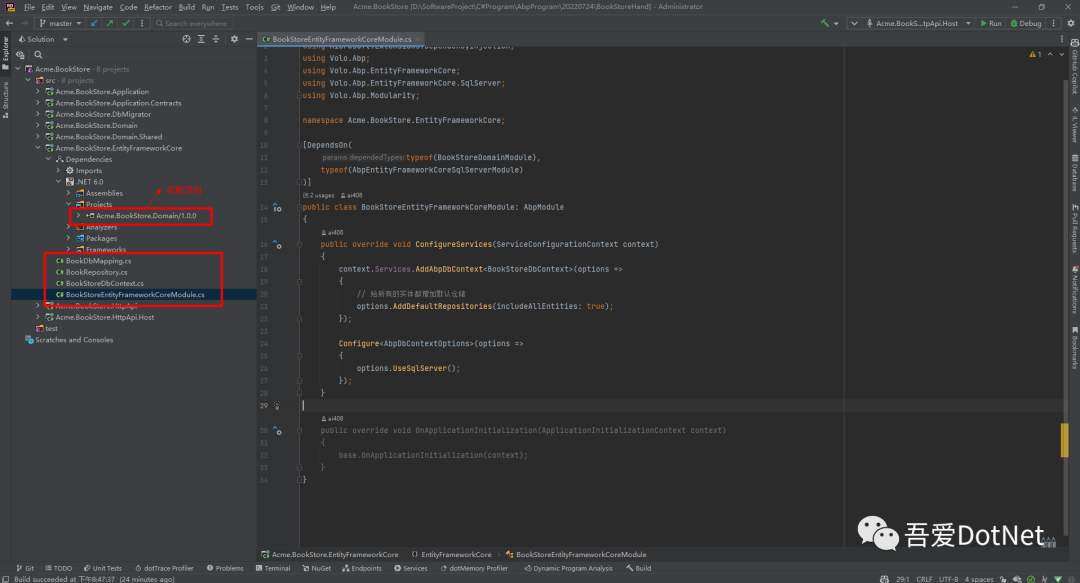
Task: Select BookDbMapping.cs in the solution tree
Action: click(x=98, y=261)
